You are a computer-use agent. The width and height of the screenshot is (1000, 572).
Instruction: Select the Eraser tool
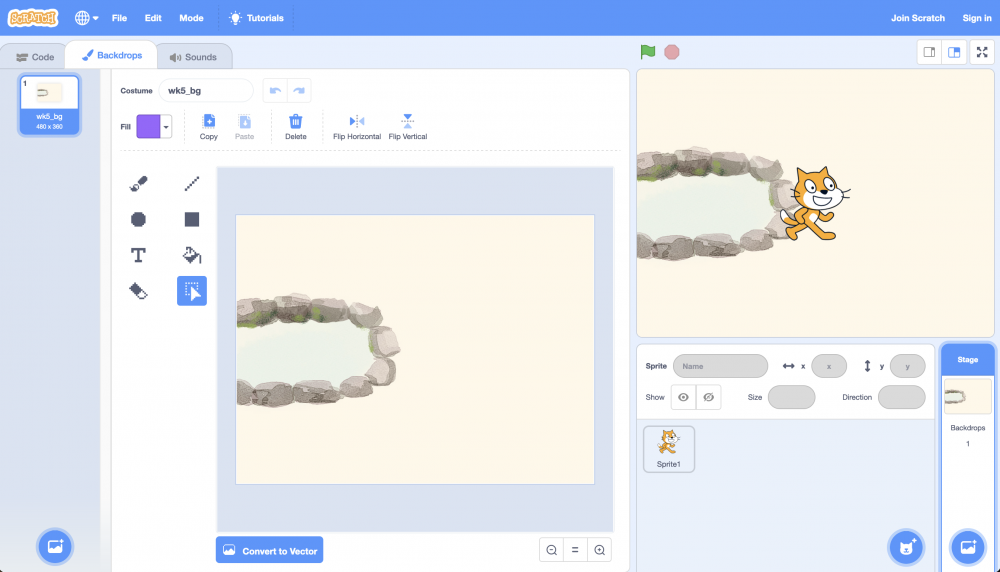coord(138,291)
